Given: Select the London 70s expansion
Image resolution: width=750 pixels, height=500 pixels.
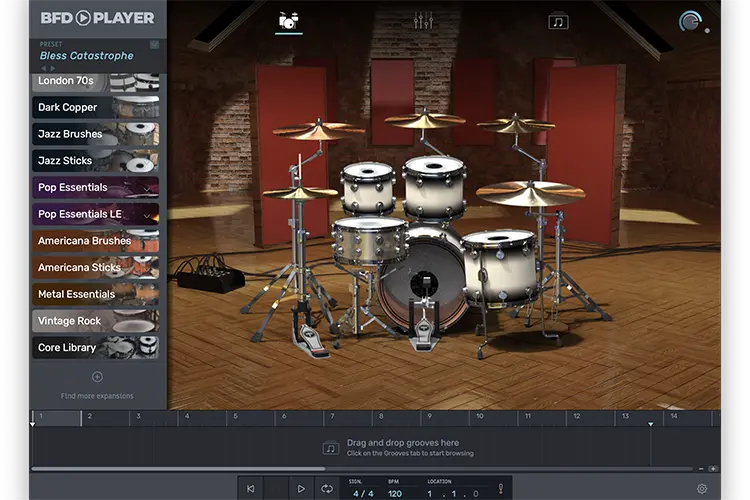Looking at the screenshot, I should [96, 82].
